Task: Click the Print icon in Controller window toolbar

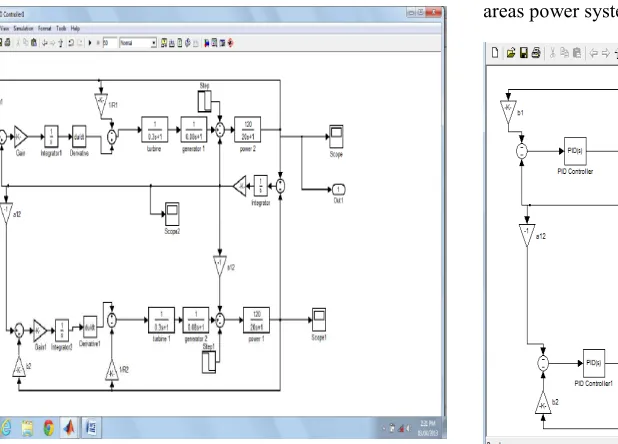Action: (7, 43)
